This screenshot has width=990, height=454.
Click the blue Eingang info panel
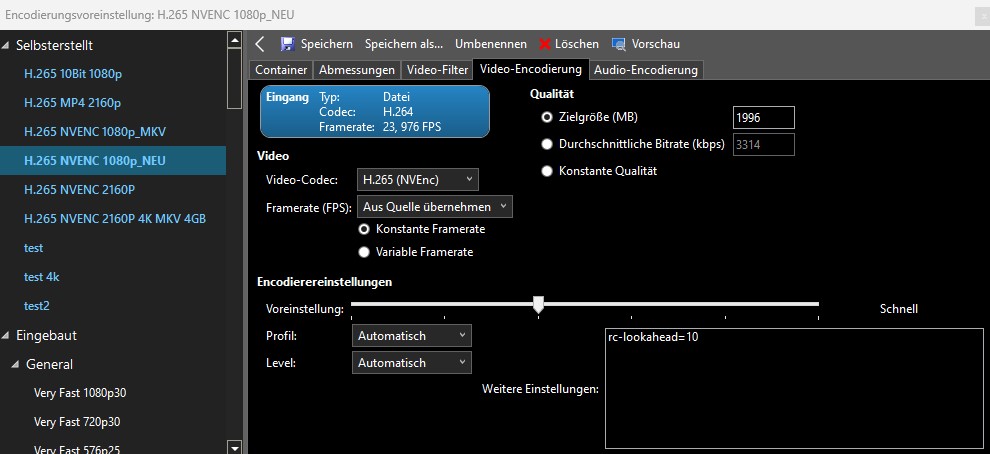point(375,112)
